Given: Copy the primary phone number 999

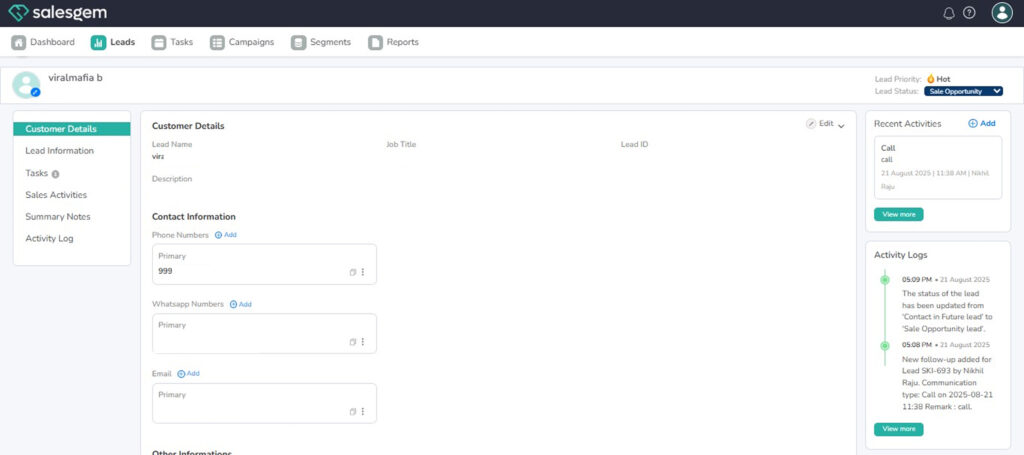Looking at the screenshot, I should coord(353,272).
